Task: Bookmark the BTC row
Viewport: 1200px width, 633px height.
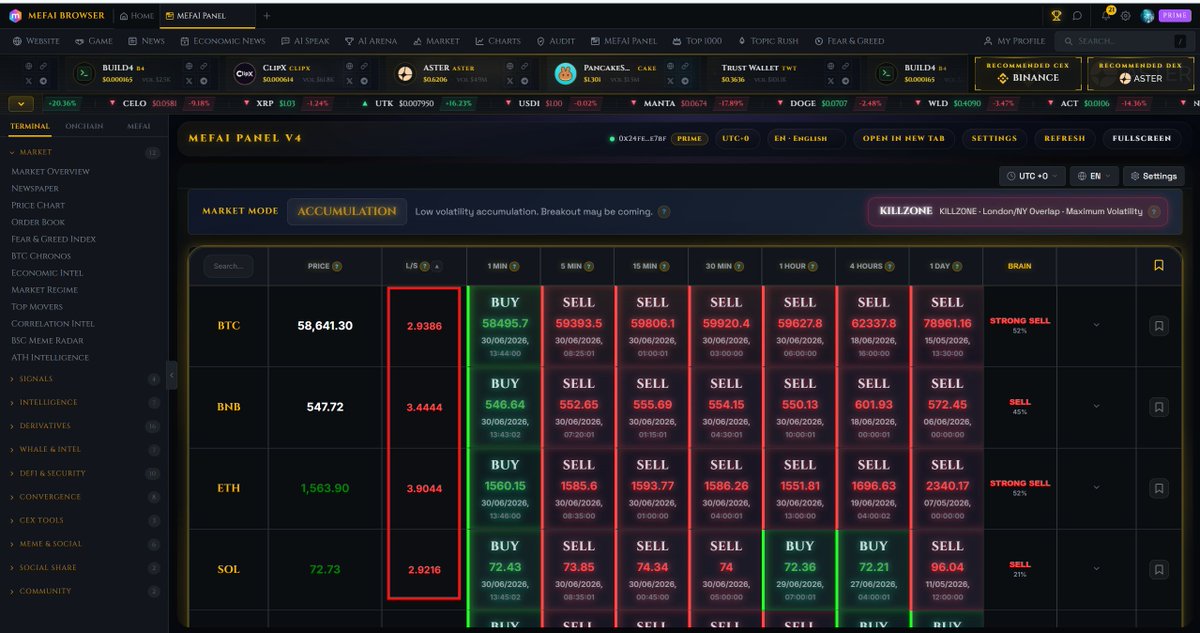Action: point(1158,326)
